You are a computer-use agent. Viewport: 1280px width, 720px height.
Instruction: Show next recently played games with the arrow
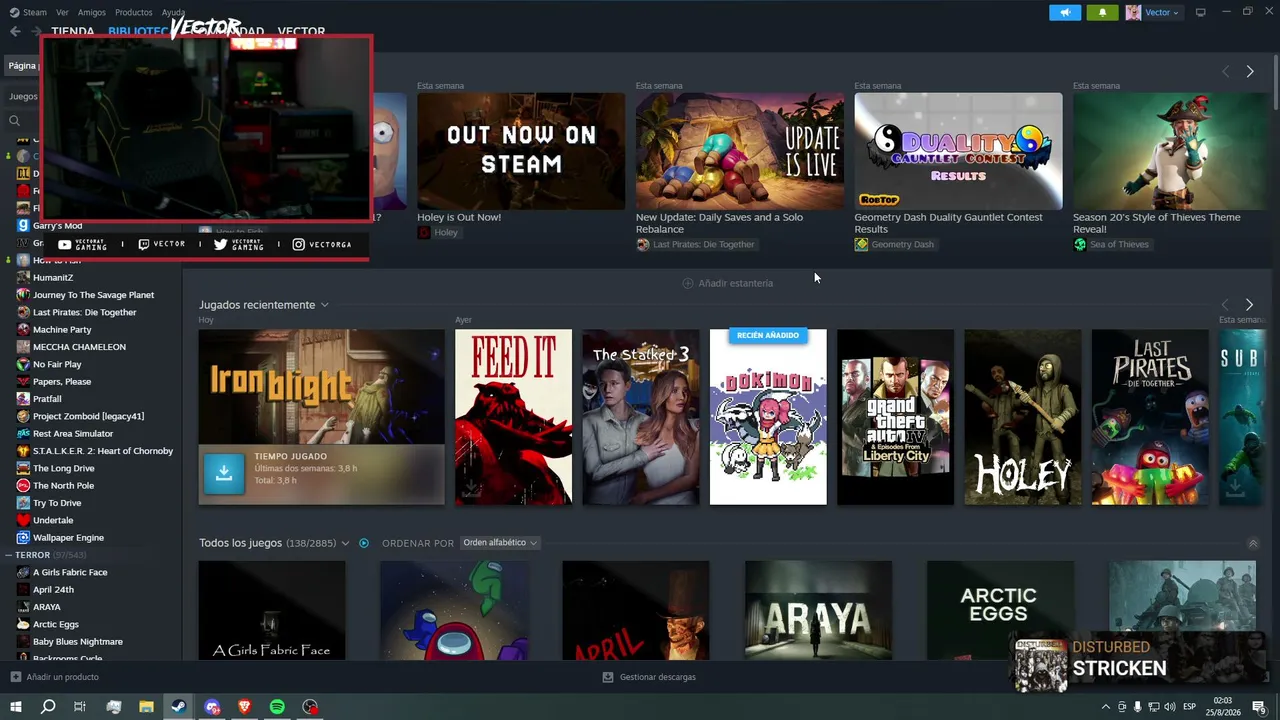[1249, 305]
